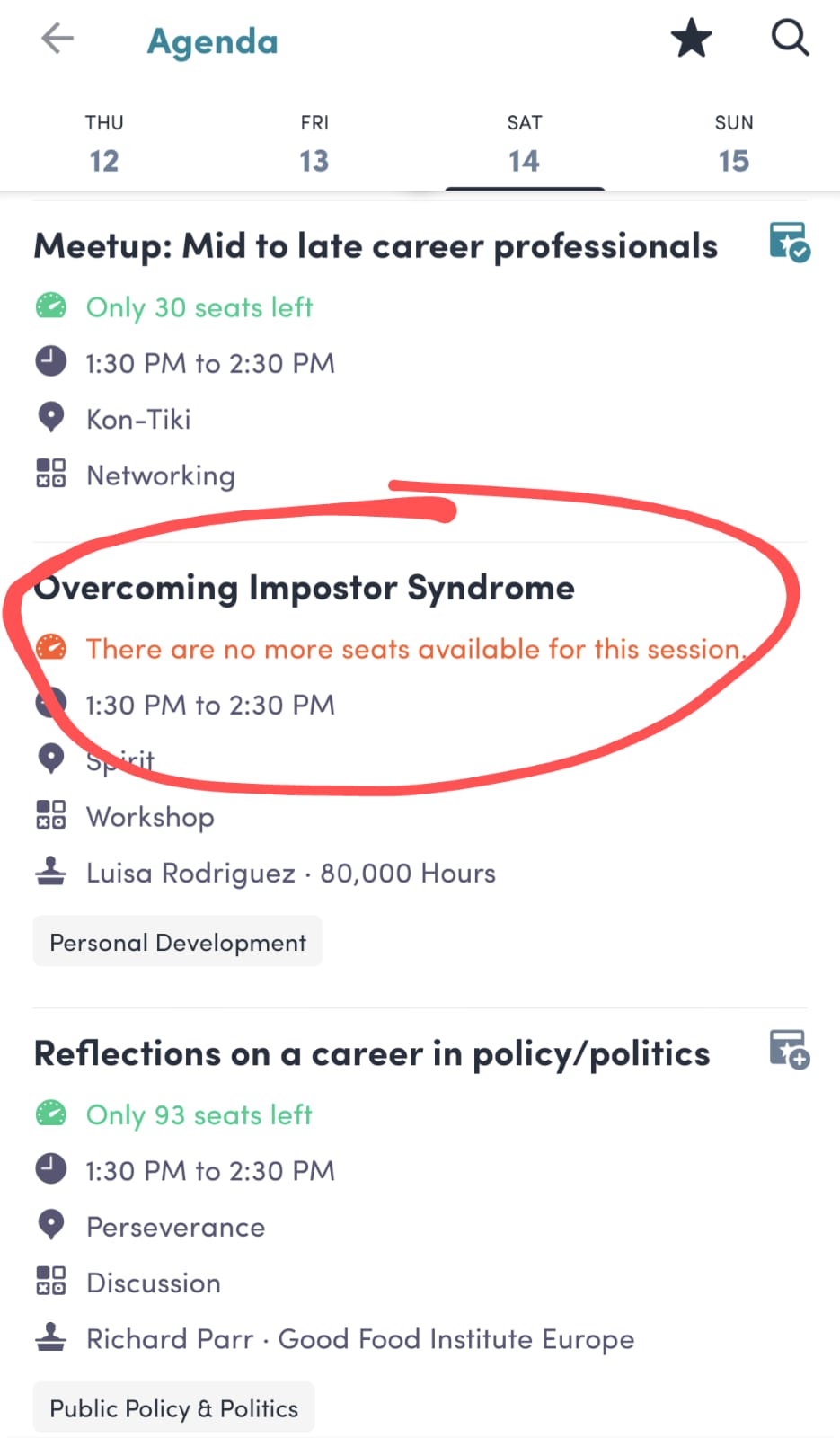Open the Meetup: Mid to late career professionals session
This screenshot has width=840, height=1438.
pos(376,246)
